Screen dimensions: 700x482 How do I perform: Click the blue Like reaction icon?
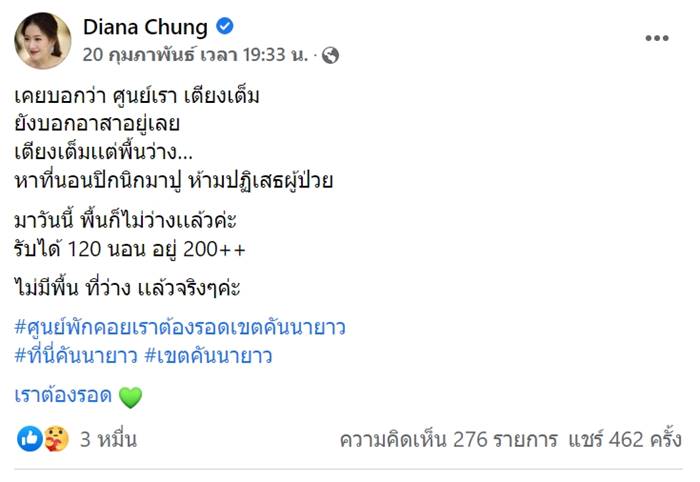click(30, 438)
